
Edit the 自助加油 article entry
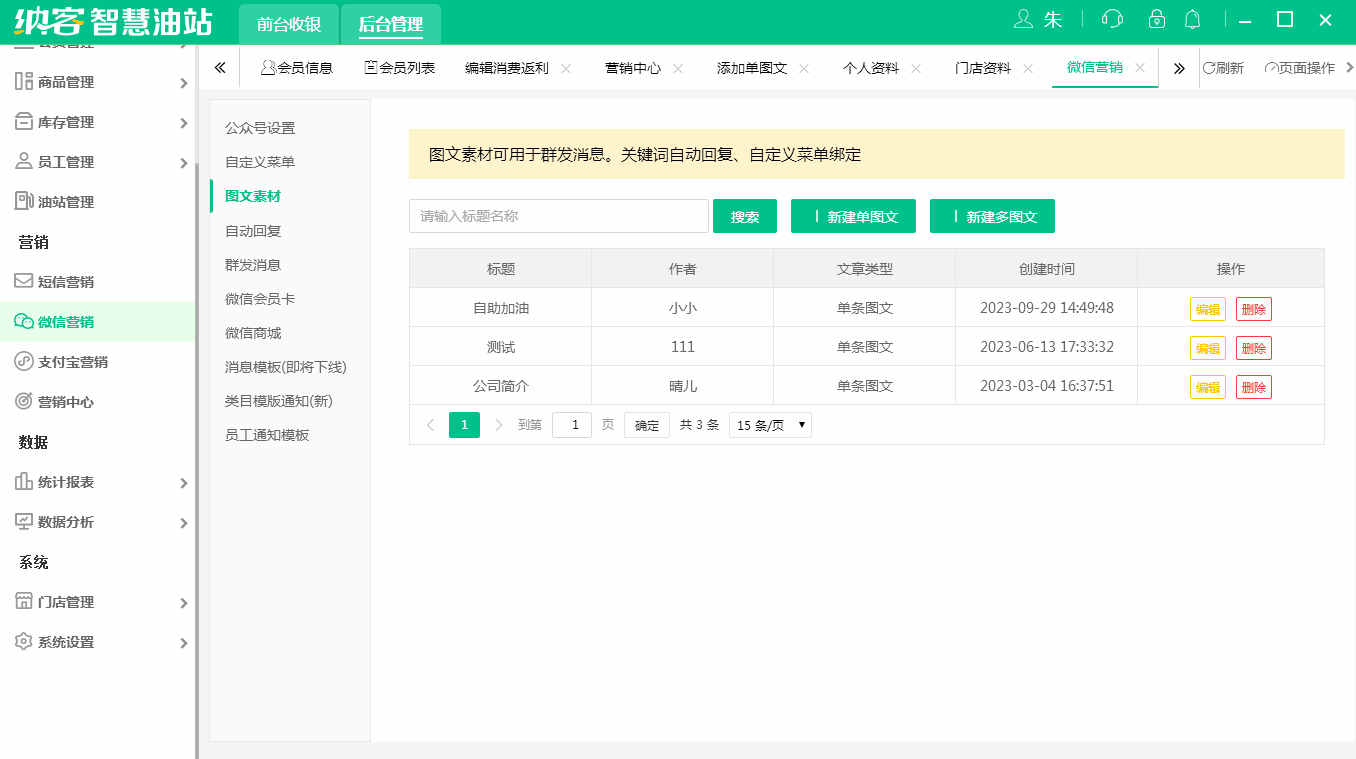click(1207, 309)
